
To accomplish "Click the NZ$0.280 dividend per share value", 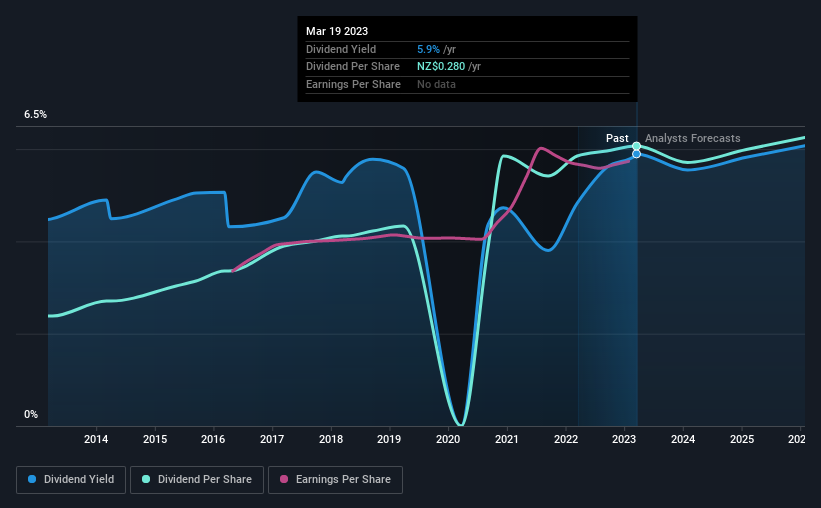I will tap(441, 67).
